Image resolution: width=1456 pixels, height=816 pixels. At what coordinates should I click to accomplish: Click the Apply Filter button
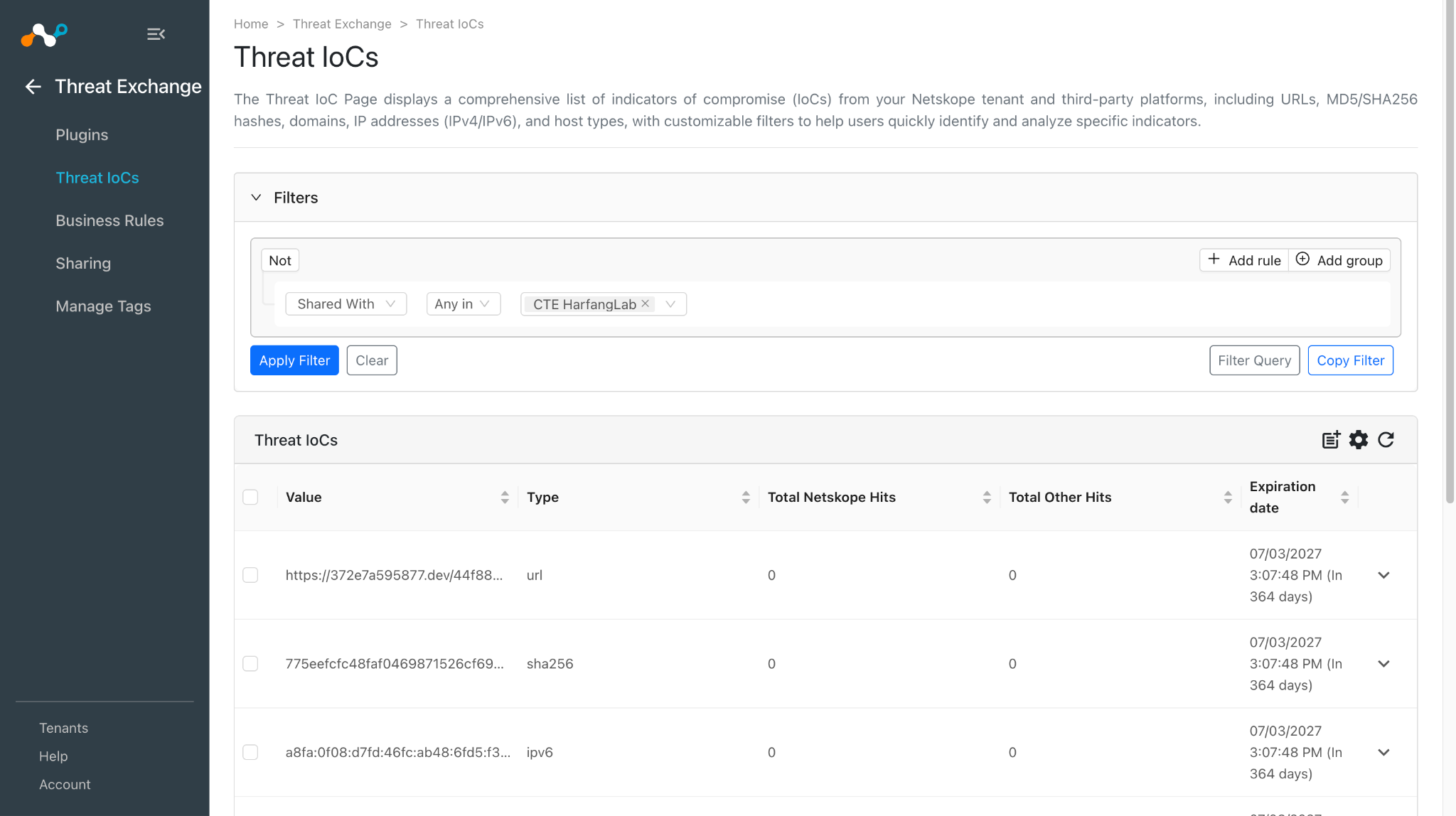294,360
